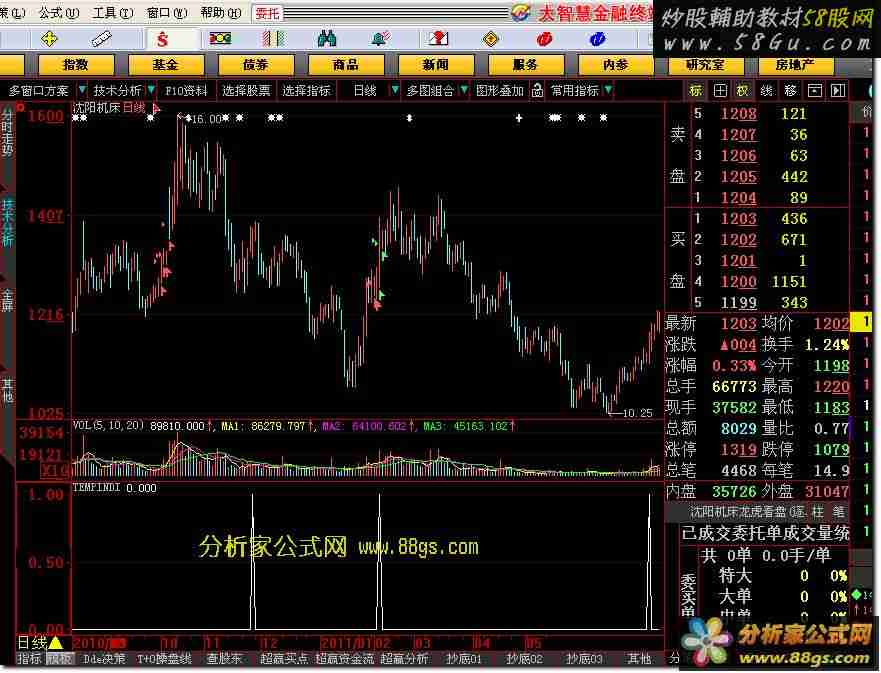Open the 帮助 menu
The image size is (881, 673).
(221, 12)
